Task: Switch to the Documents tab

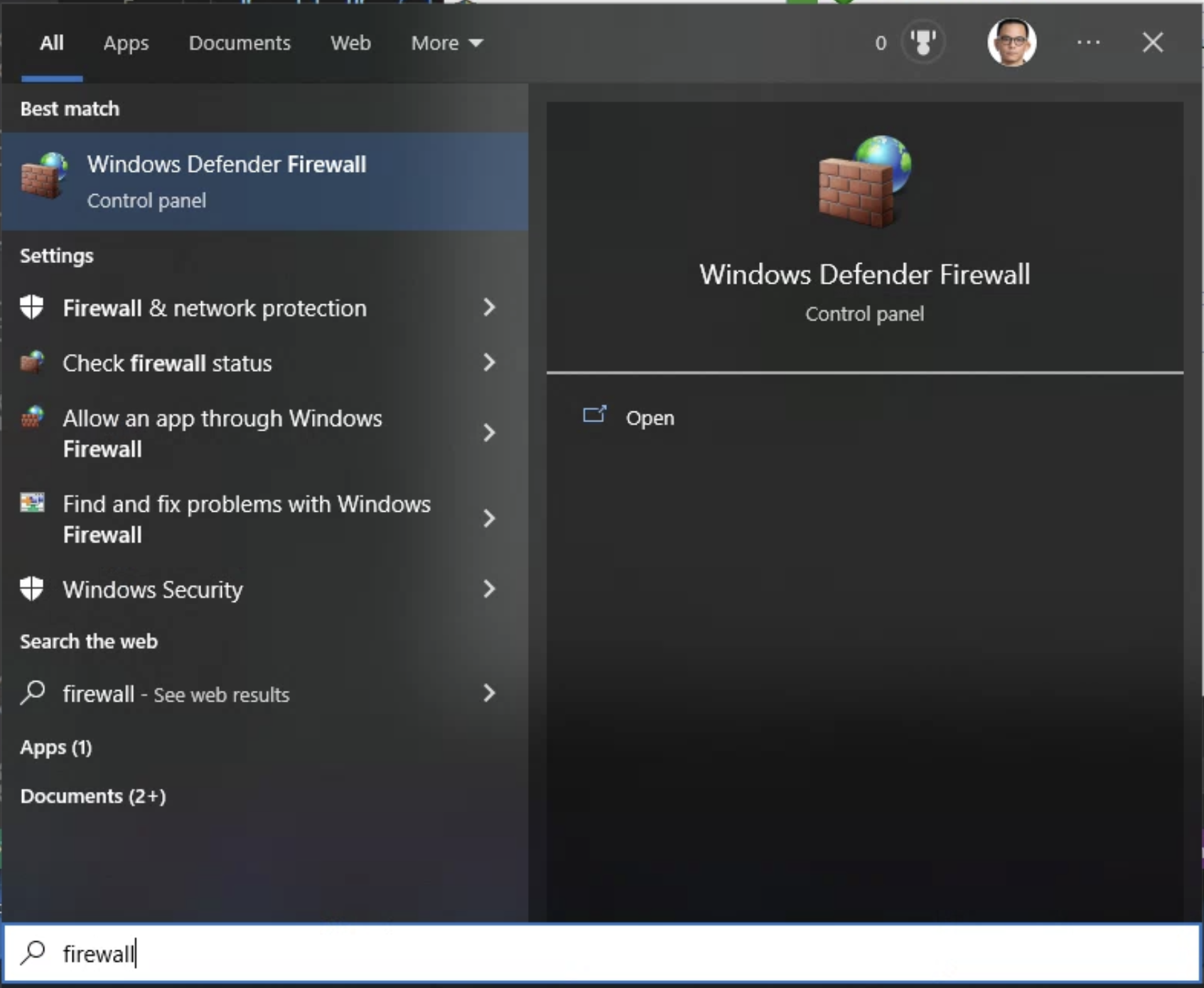Action: point(240,43)
